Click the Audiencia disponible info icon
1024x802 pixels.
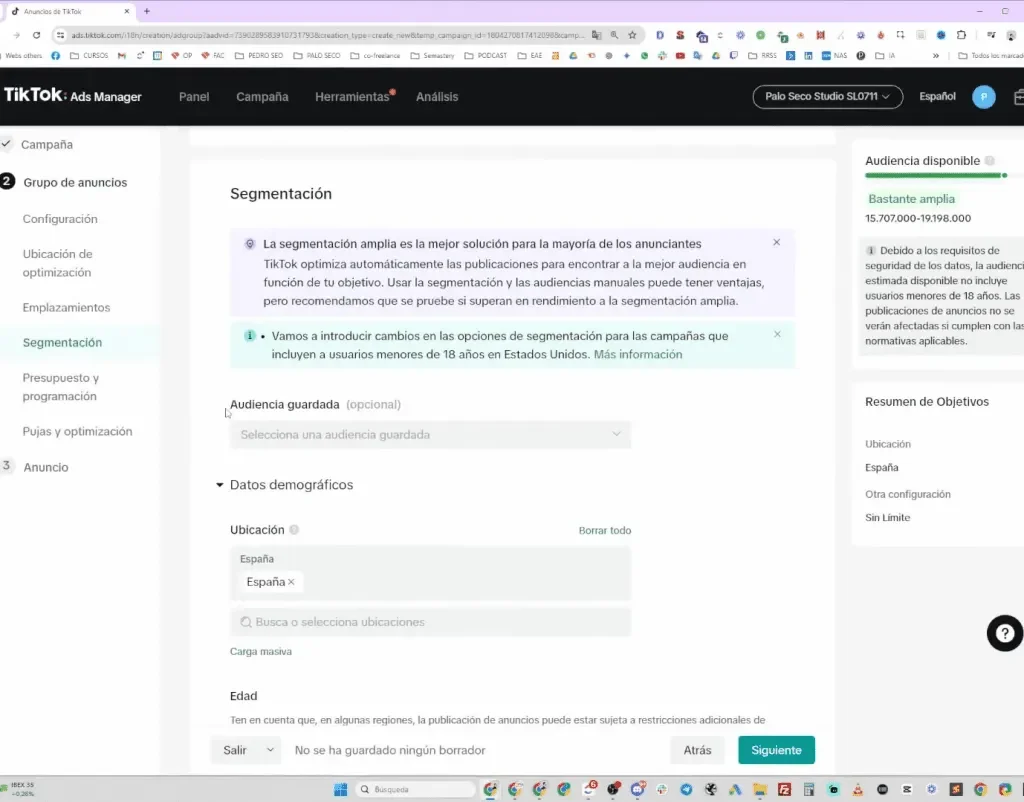[990, 161]
